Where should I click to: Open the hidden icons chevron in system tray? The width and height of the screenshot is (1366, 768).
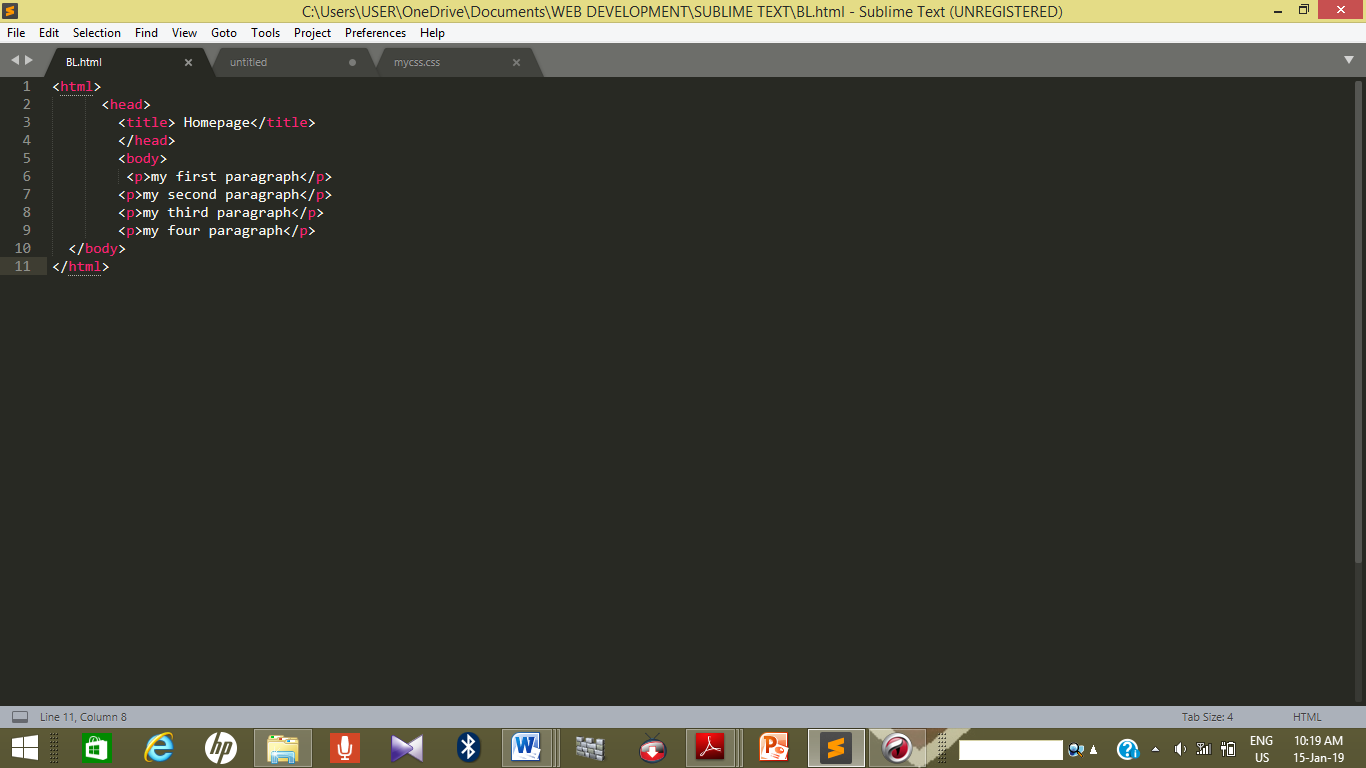[1157, 748]
